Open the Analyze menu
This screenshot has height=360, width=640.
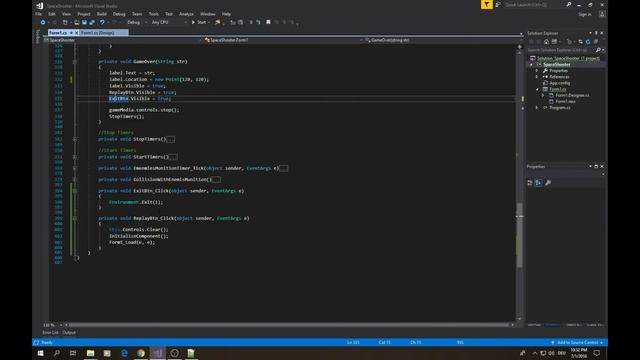(x=186, y=14)
